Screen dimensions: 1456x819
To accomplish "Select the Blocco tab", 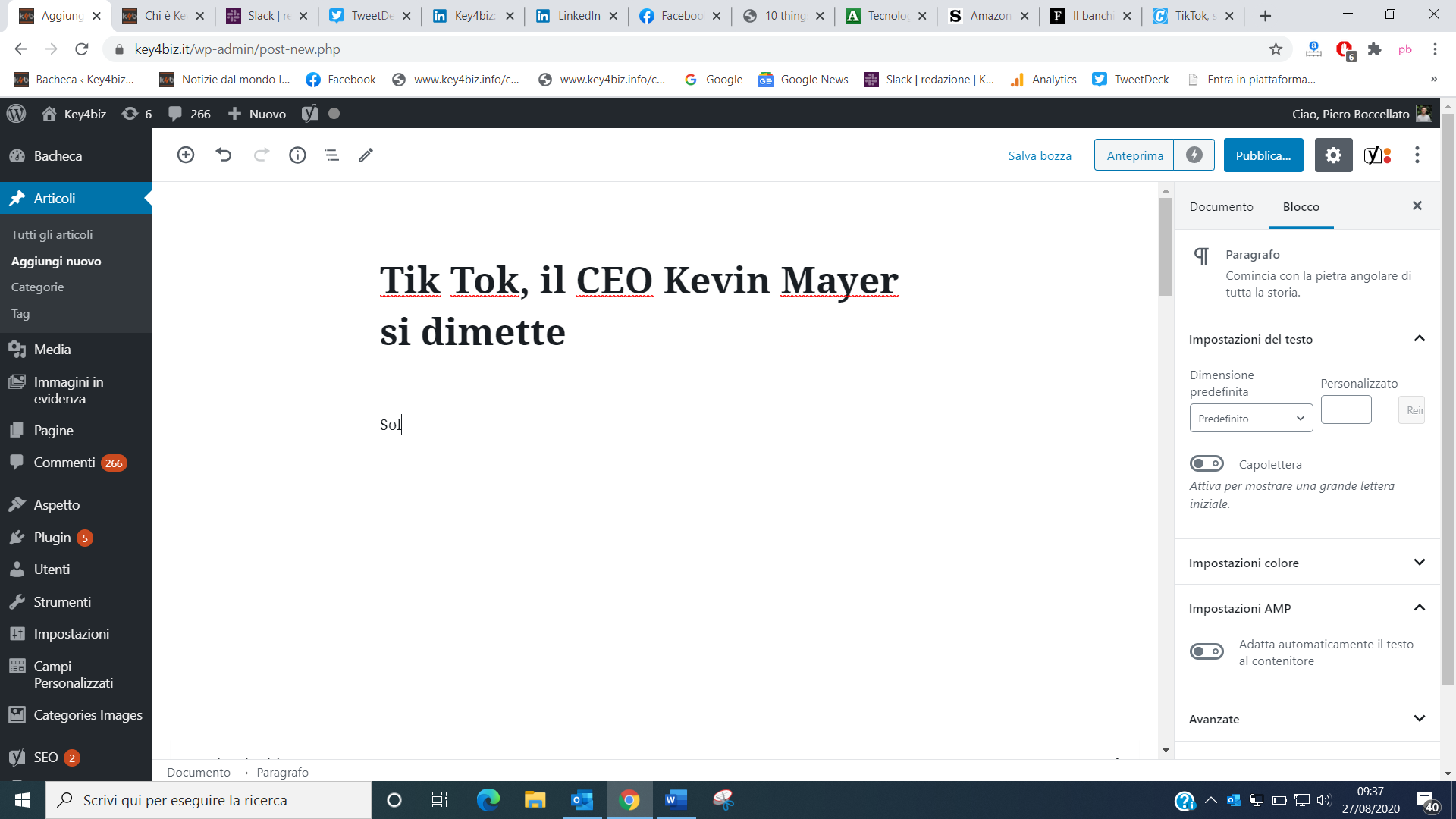I will (x=1301, y=206).
